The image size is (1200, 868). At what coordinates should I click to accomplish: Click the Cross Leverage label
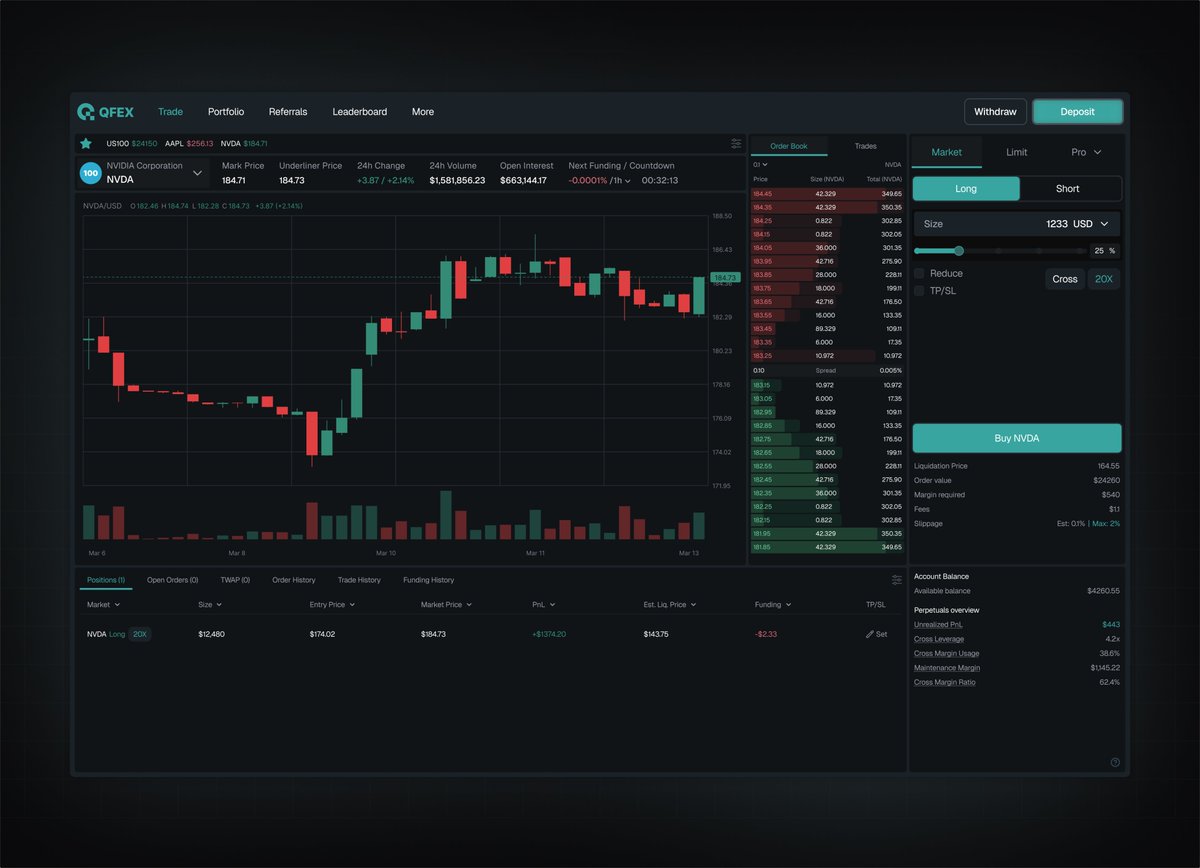(x=939, y=639)
